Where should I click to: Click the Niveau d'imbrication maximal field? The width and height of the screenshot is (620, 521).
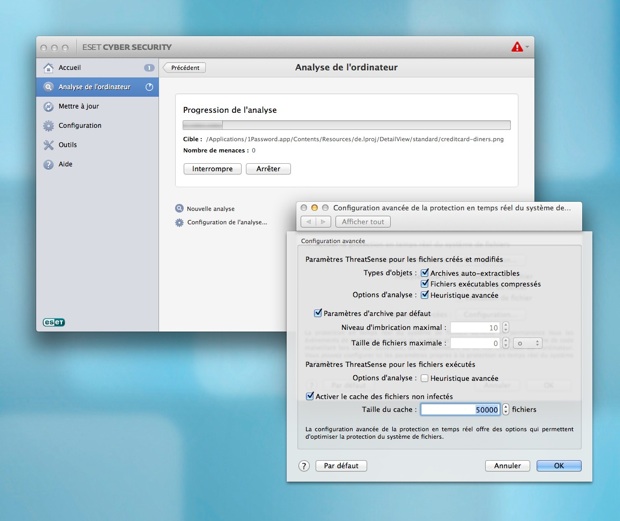475,327
